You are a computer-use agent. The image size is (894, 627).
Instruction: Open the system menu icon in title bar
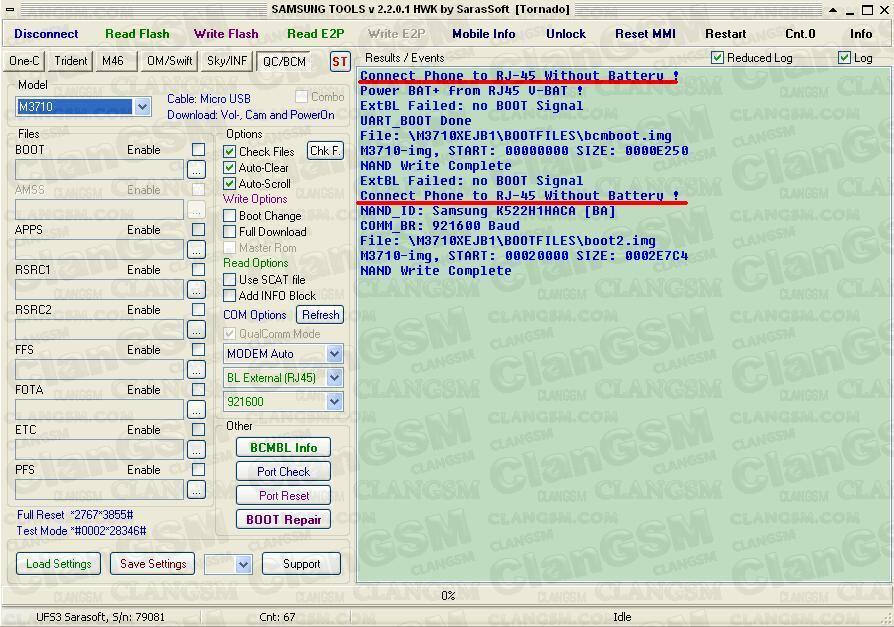pos(10,10)
